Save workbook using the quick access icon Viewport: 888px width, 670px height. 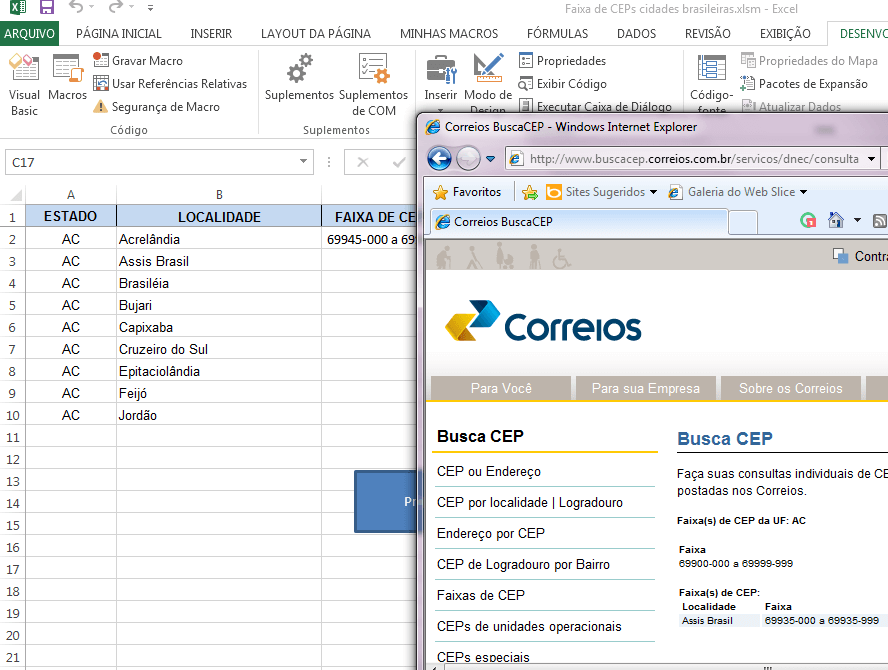tap(46, 9)
